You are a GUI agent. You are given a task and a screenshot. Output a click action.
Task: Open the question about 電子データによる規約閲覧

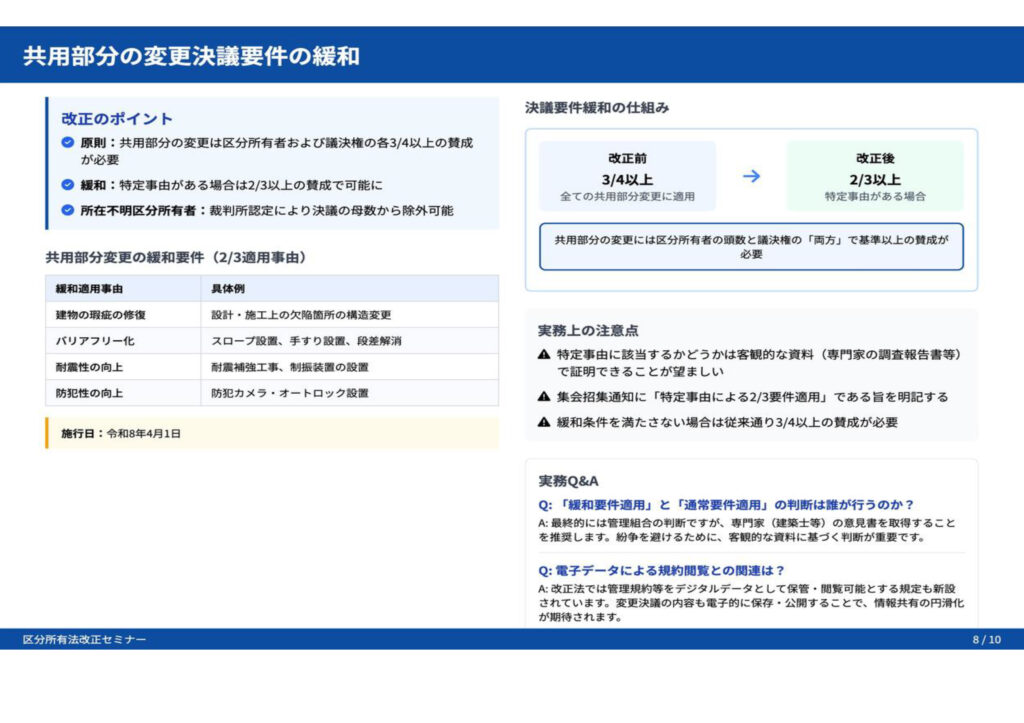pyautogui.click(x=662, y=570)
